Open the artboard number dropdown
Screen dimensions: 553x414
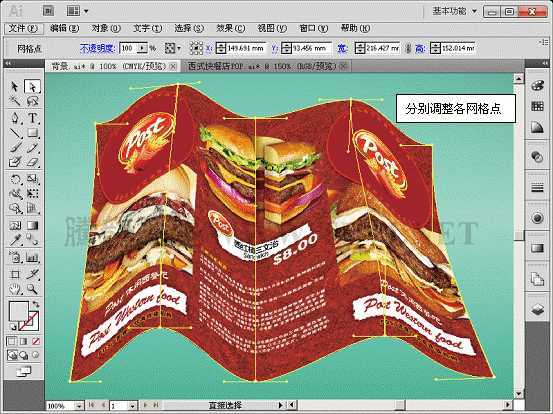click(132, 406)
